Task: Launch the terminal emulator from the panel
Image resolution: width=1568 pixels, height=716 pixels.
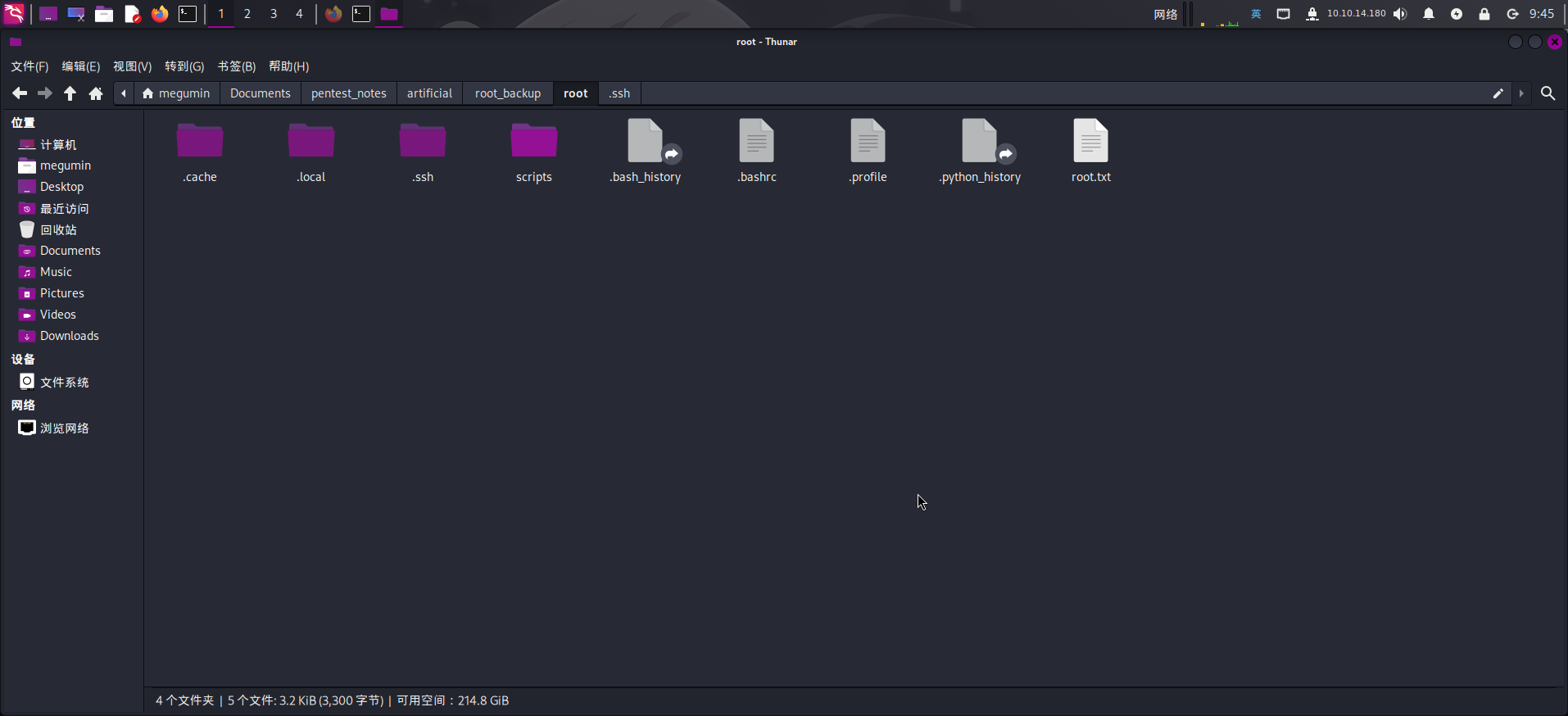Action: pos(188,14)
